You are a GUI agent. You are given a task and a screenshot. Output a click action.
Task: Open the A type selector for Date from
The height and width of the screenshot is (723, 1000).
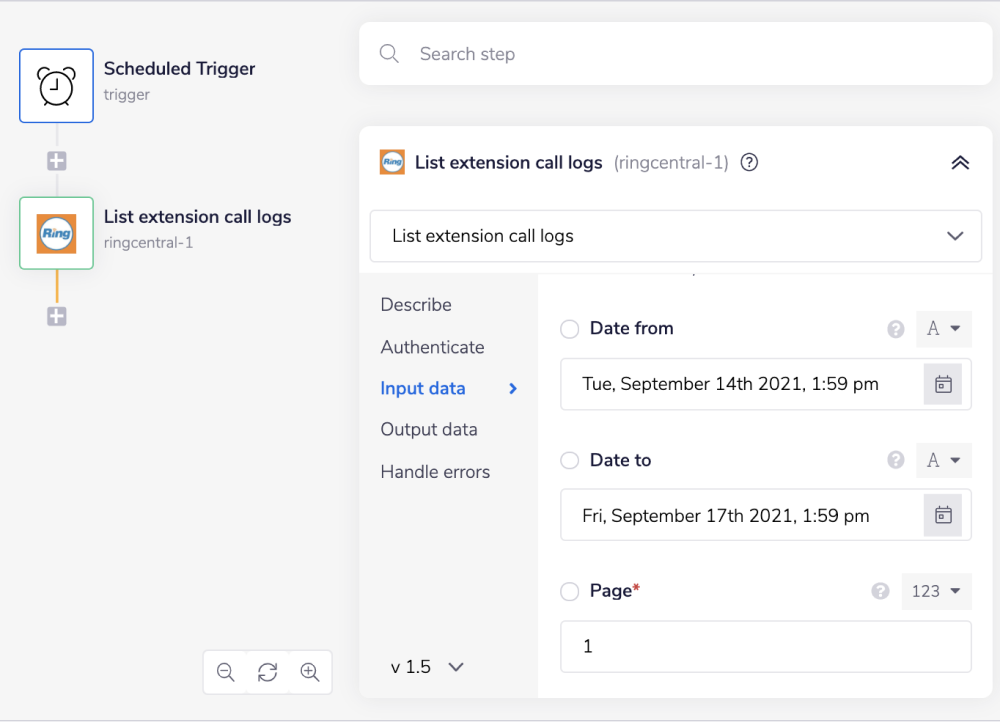coord(944,328)
